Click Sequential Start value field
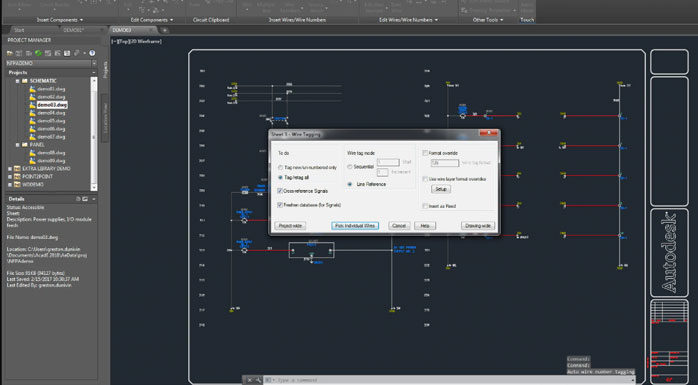 pos(388,162)
